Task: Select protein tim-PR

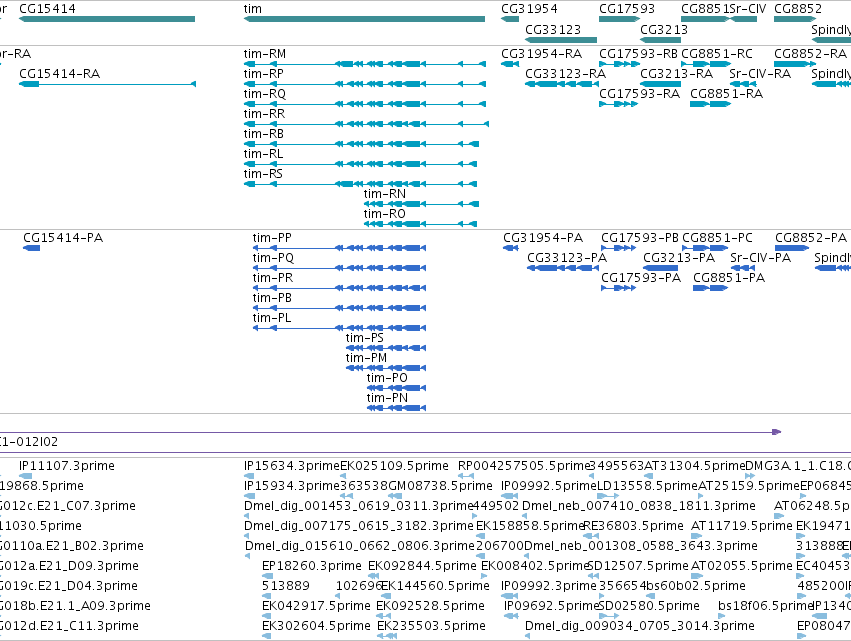Action: tap(339, 288)
